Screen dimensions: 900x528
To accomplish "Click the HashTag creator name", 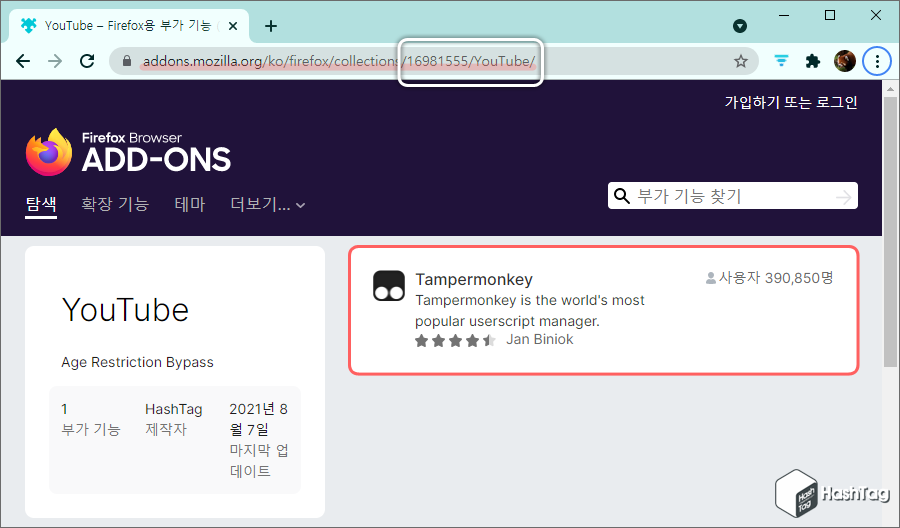I will tap(173, 409).
